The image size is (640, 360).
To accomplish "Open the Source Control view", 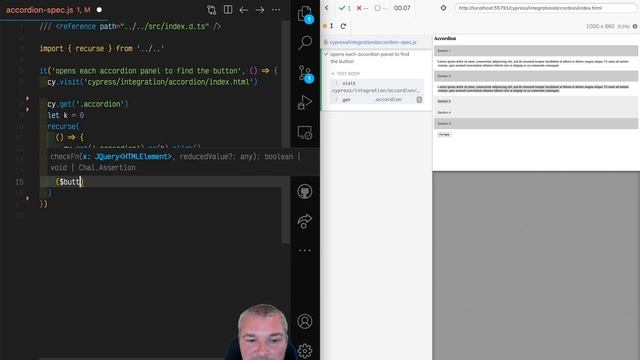I will [304, 73].
